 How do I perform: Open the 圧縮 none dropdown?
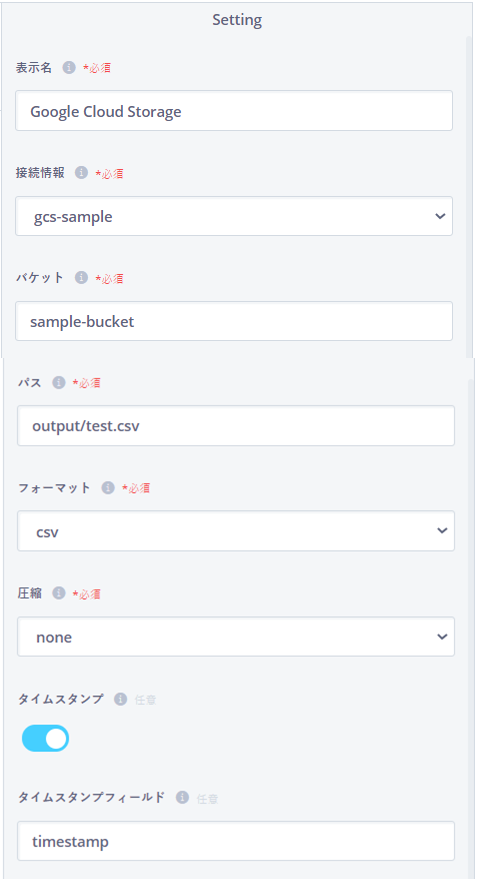click(x=236, y=636)
